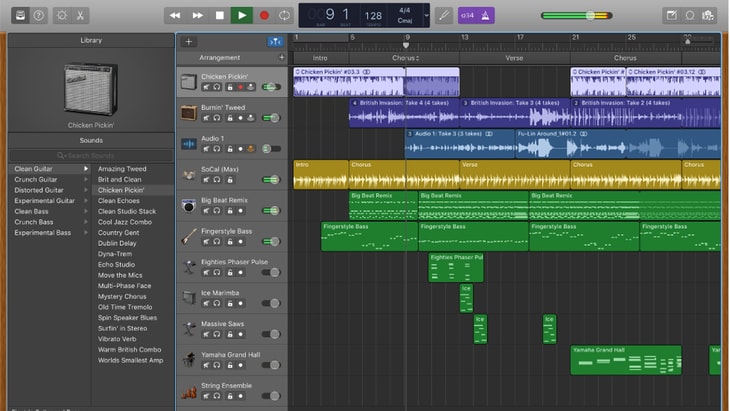
Task: Click the Rewind transport button
Action: click(175, 15)
